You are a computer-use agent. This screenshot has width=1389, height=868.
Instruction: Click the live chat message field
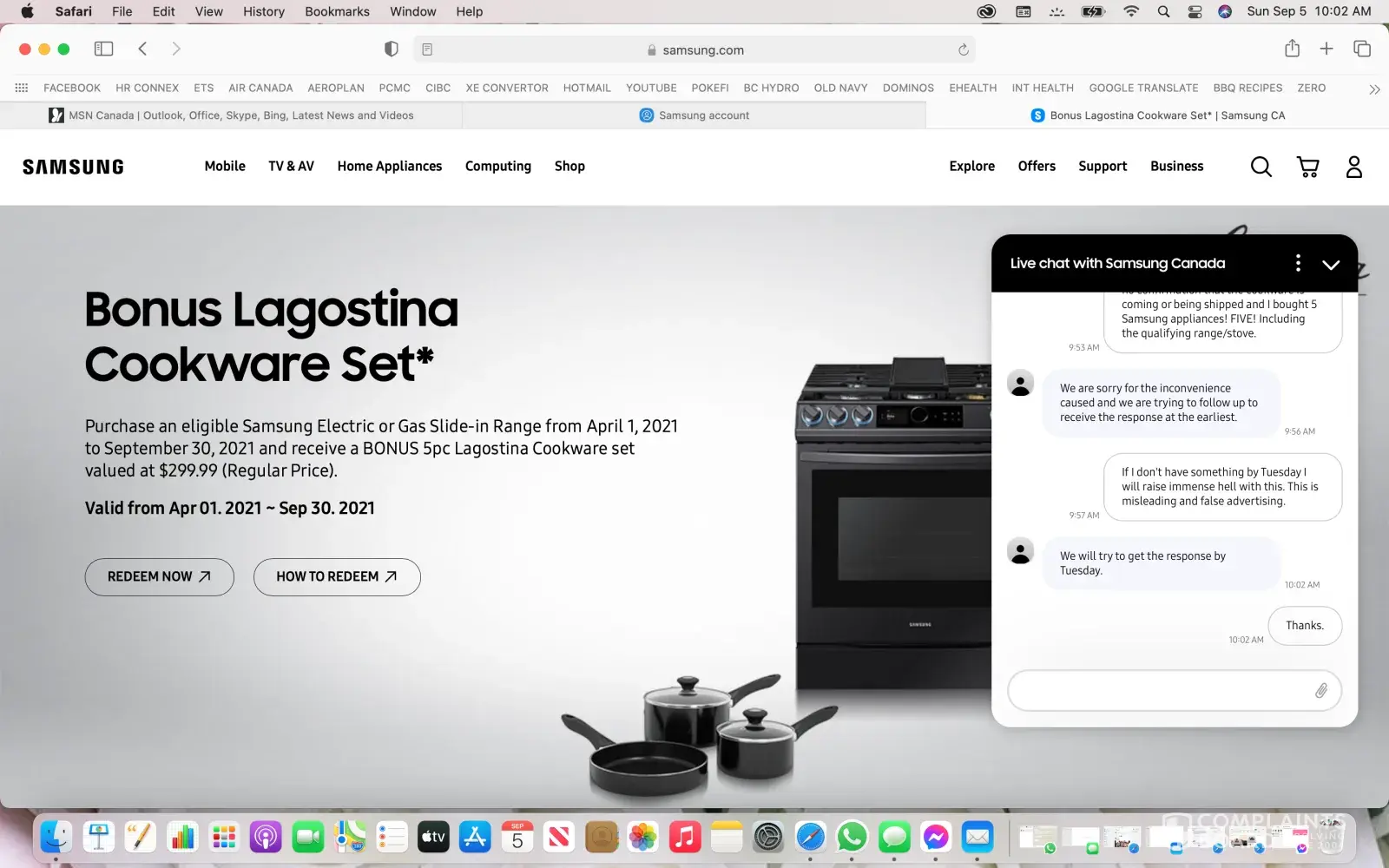[x=1159, y=691]
